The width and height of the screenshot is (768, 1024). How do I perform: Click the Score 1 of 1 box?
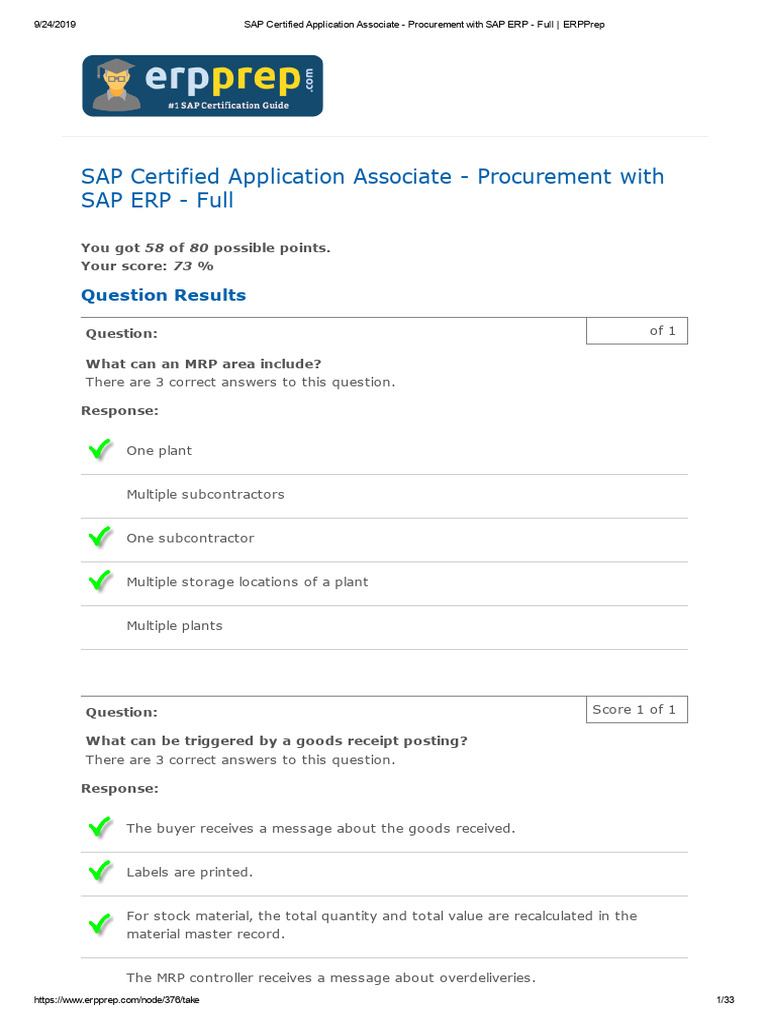coord(636,710)
